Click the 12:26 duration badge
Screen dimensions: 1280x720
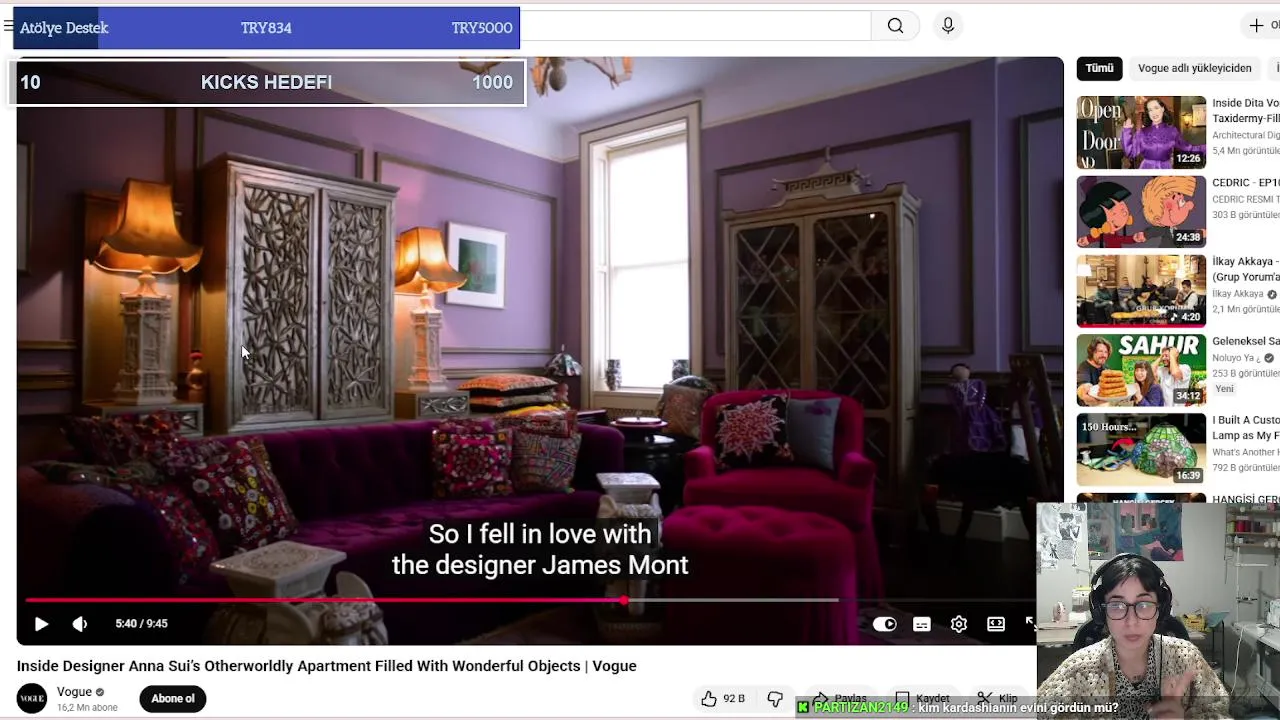[x=1188, y=158]
